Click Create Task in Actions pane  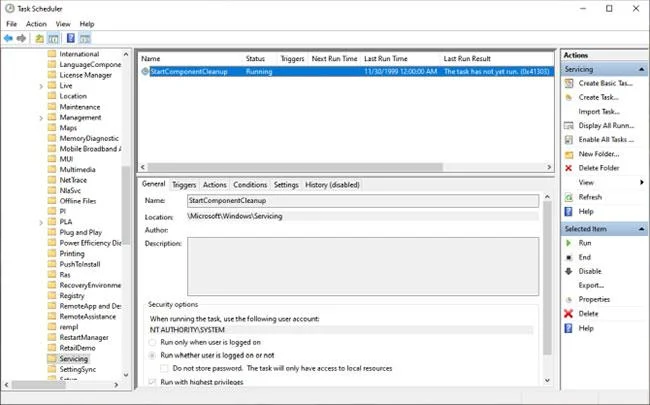pyautogui.click(x=598, y=97)
